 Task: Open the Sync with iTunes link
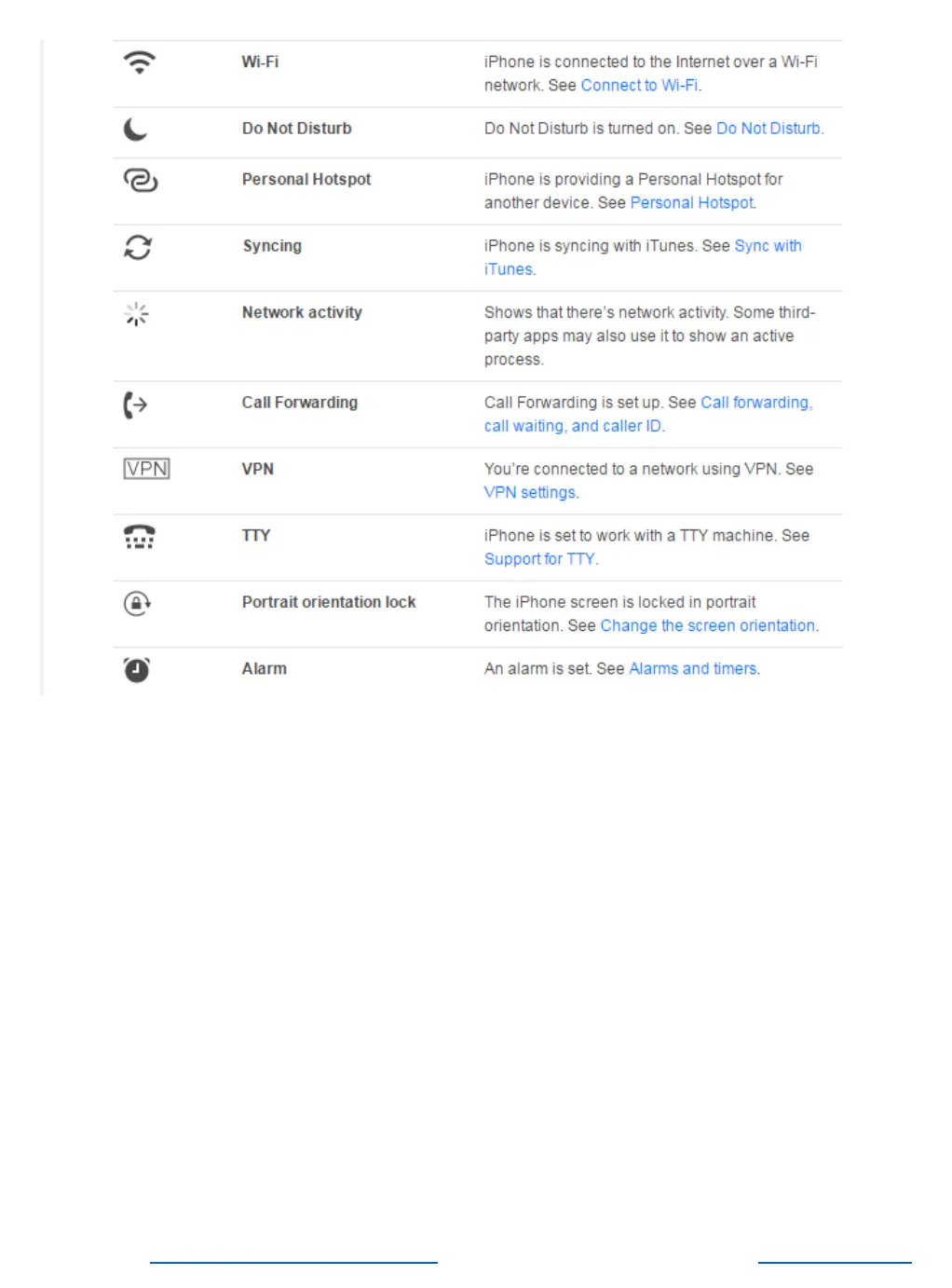(x=768, y=246)
